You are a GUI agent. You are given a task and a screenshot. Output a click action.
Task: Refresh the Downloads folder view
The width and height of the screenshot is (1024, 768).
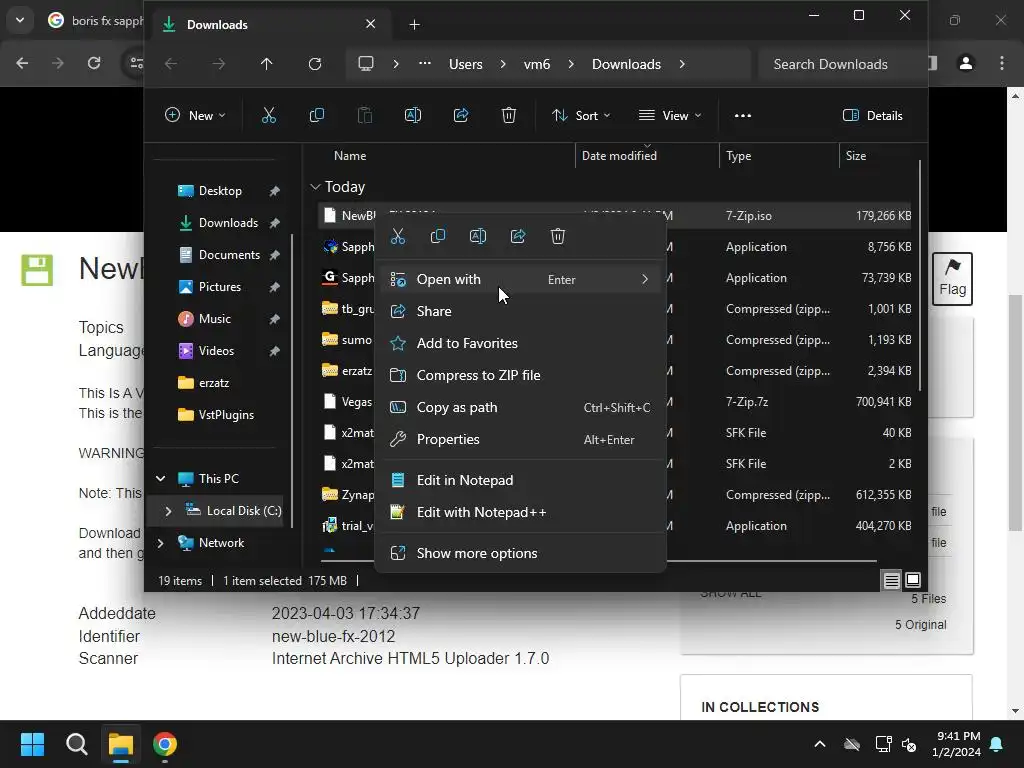315,64
